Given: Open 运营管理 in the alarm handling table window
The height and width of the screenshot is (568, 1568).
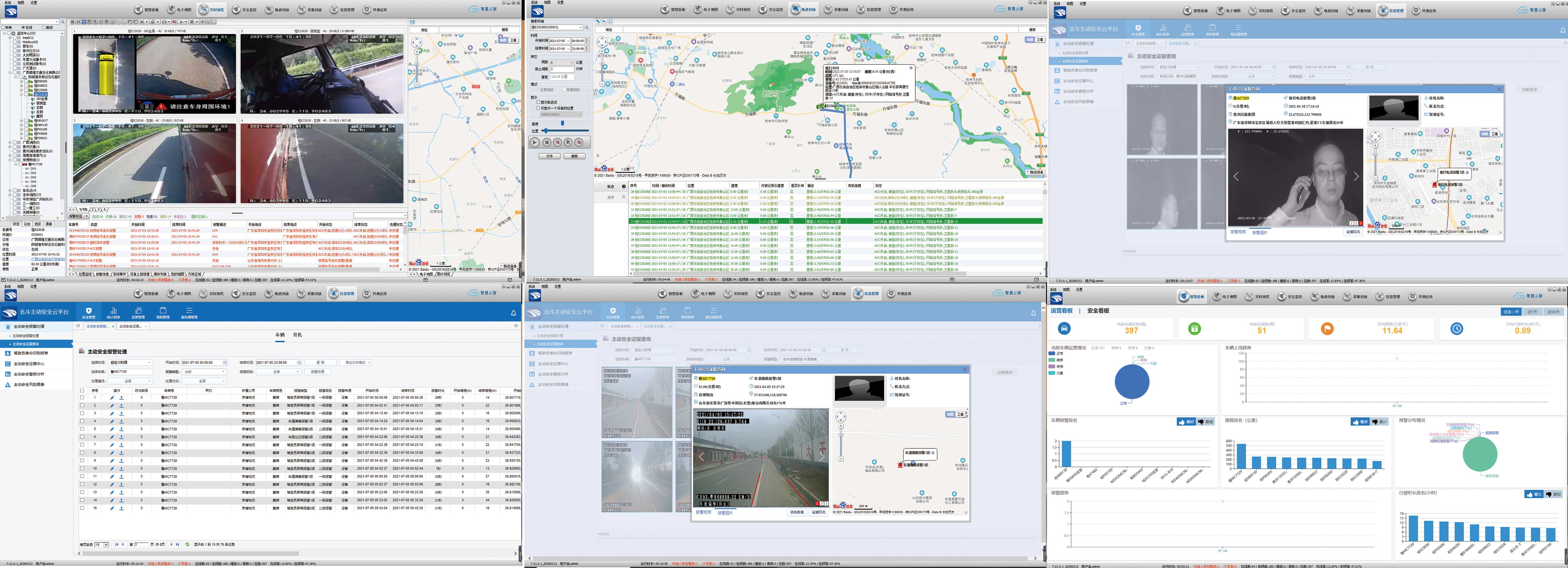Looking at the screenshot, I should [x=138, y=313].
